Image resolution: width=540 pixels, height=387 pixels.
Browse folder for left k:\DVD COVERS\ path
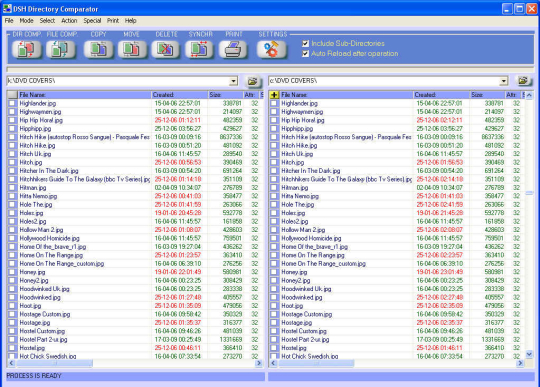click(x=253, y=81)
